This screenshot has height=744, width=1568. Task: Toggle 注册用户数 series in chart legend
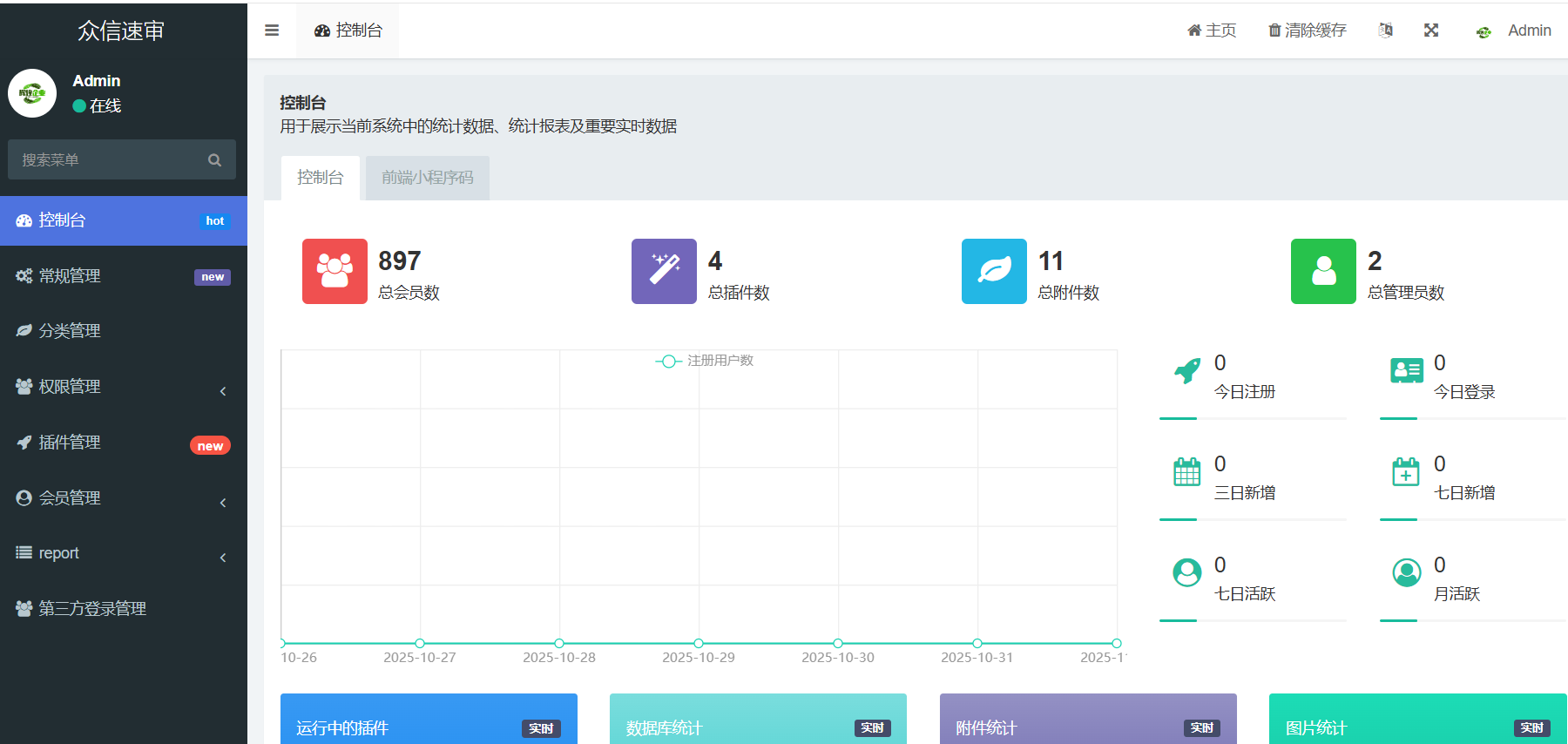pyautogui.click(x=704, y=361)
